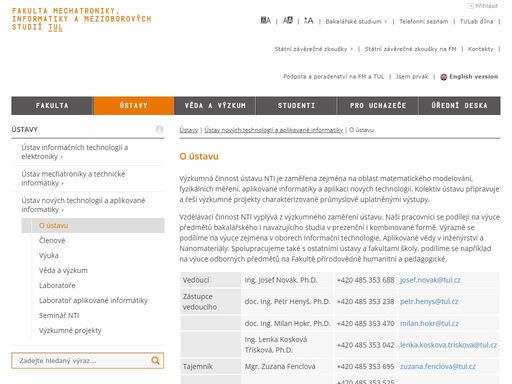The height and width of the screenshot is (384, 512).
Task: Click email josef.novak@tul.cz
Action: 430,280
